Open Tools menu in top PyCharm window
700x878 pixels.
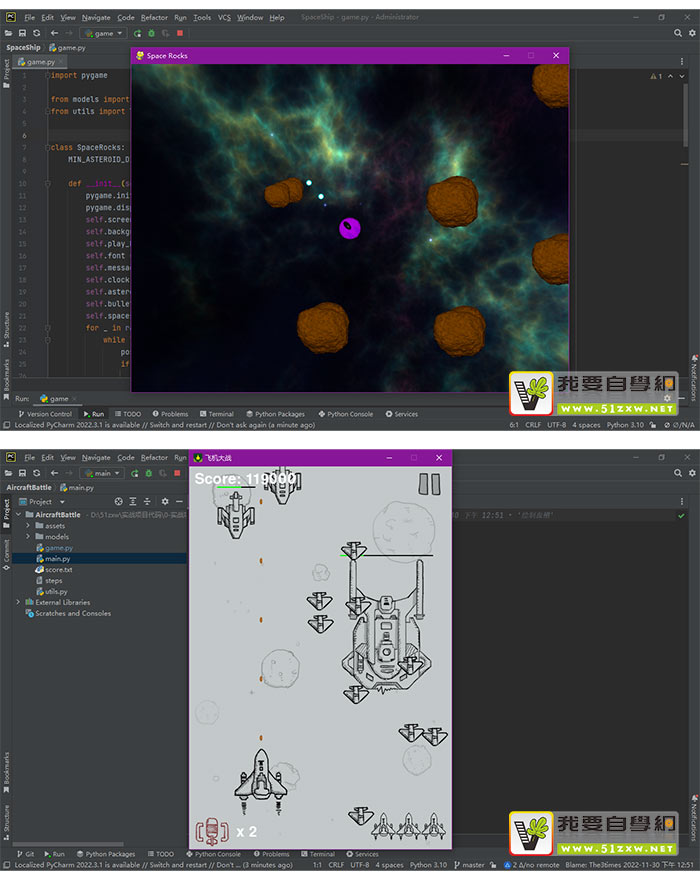tap(202, 17)
